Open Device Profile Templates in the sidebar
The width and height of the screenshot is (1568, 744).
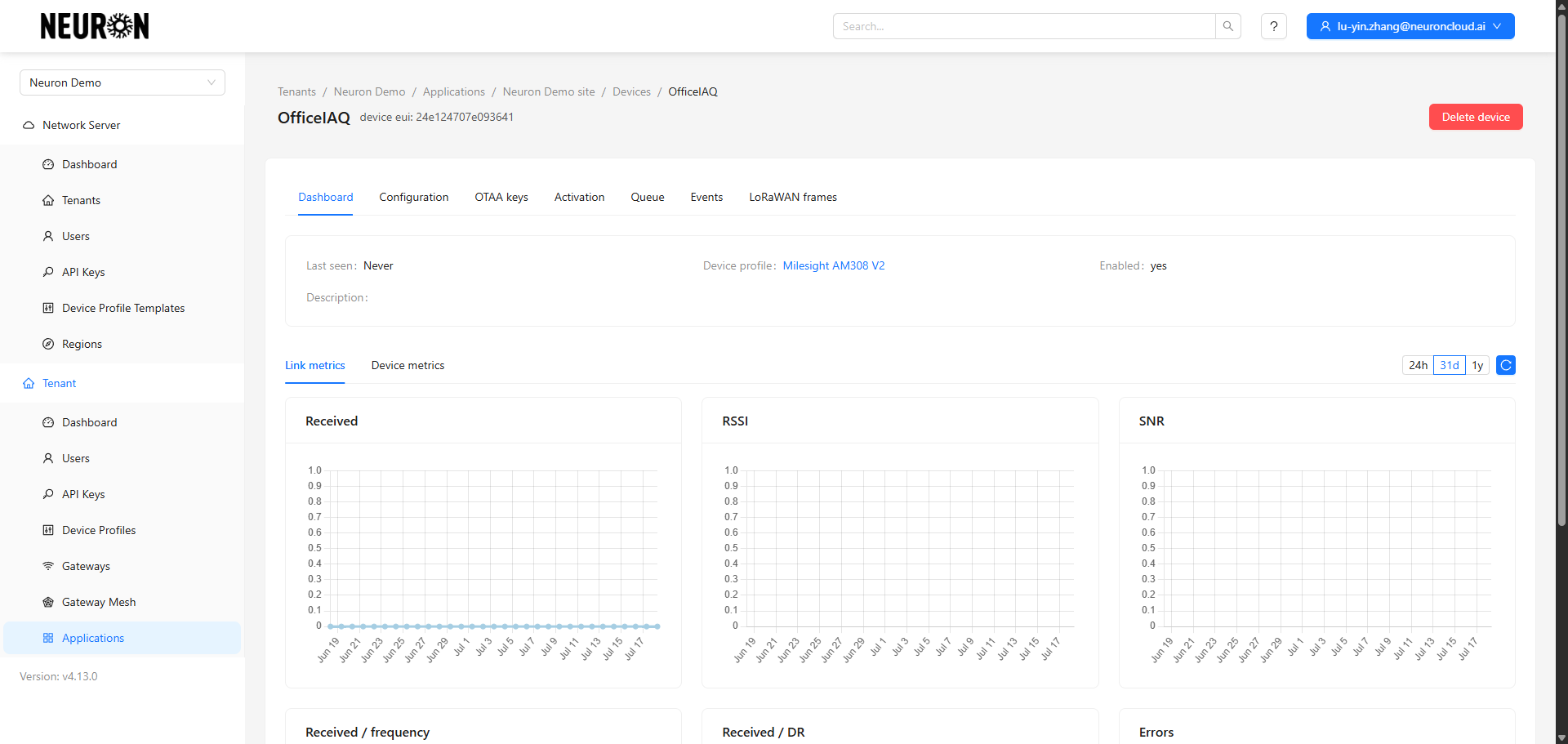pos(123,308)
